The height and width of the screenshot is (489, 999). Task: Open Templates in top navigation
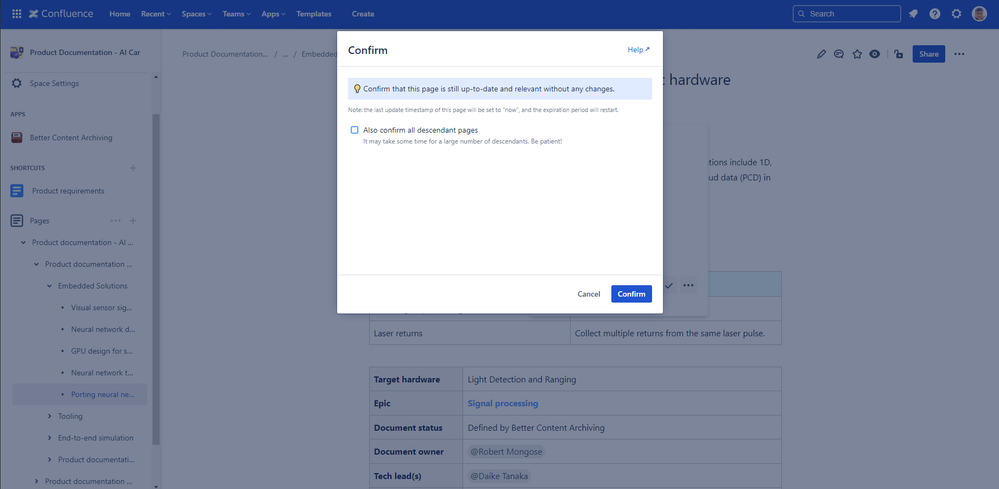click(313, 14)
